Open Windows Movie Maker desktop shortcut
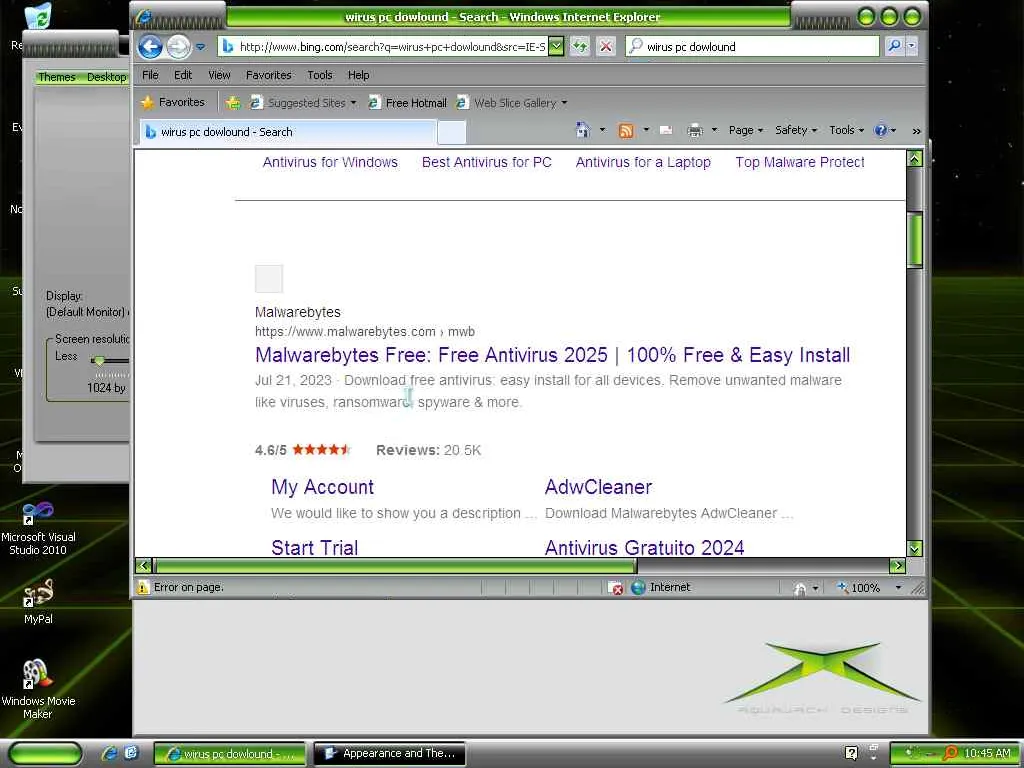This screenshot has height=768, width=1024. pyautogui.click(x=38, y=689)
